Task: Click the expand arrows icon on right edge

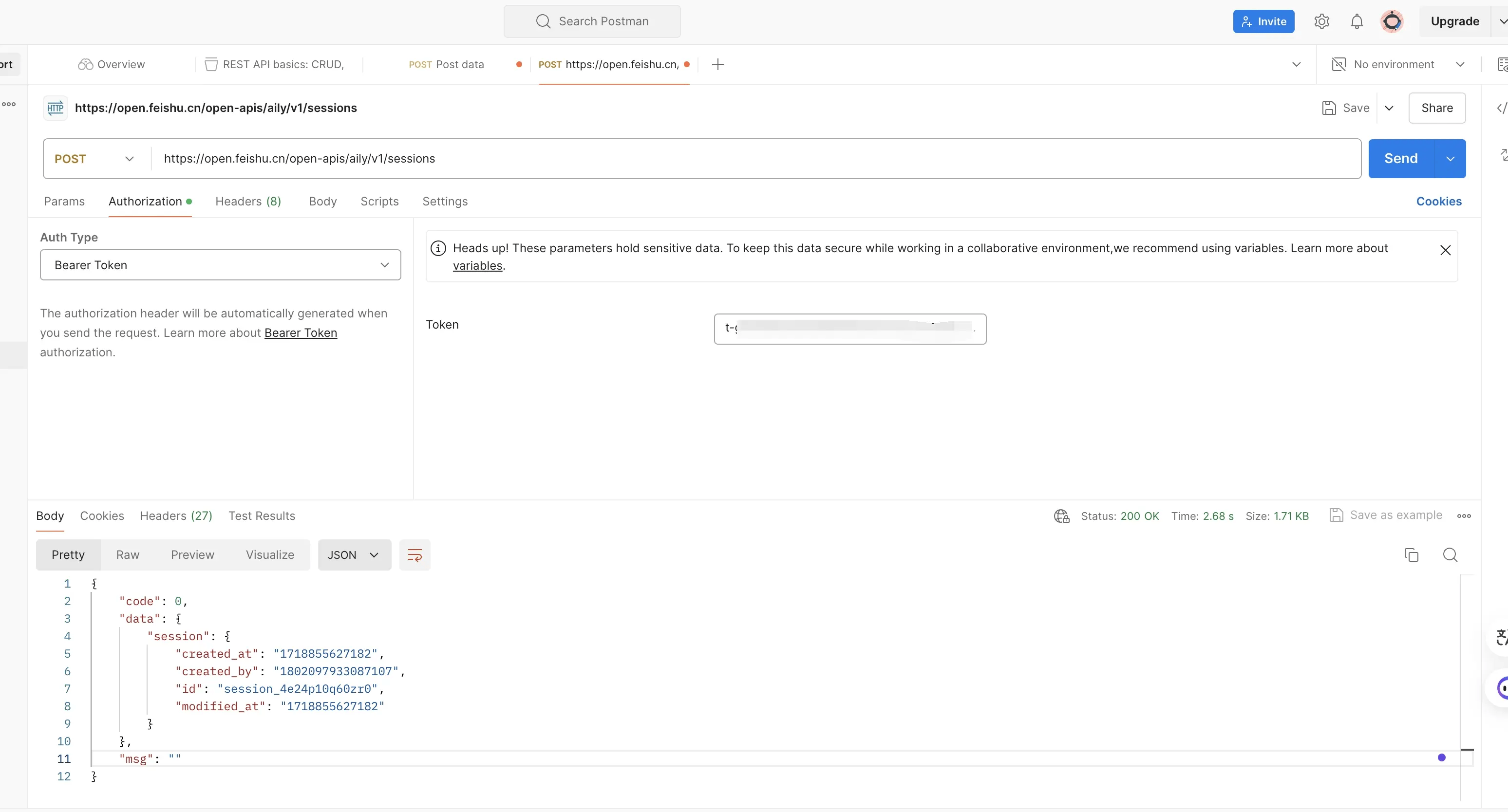Action: [x=1503, y=154]
